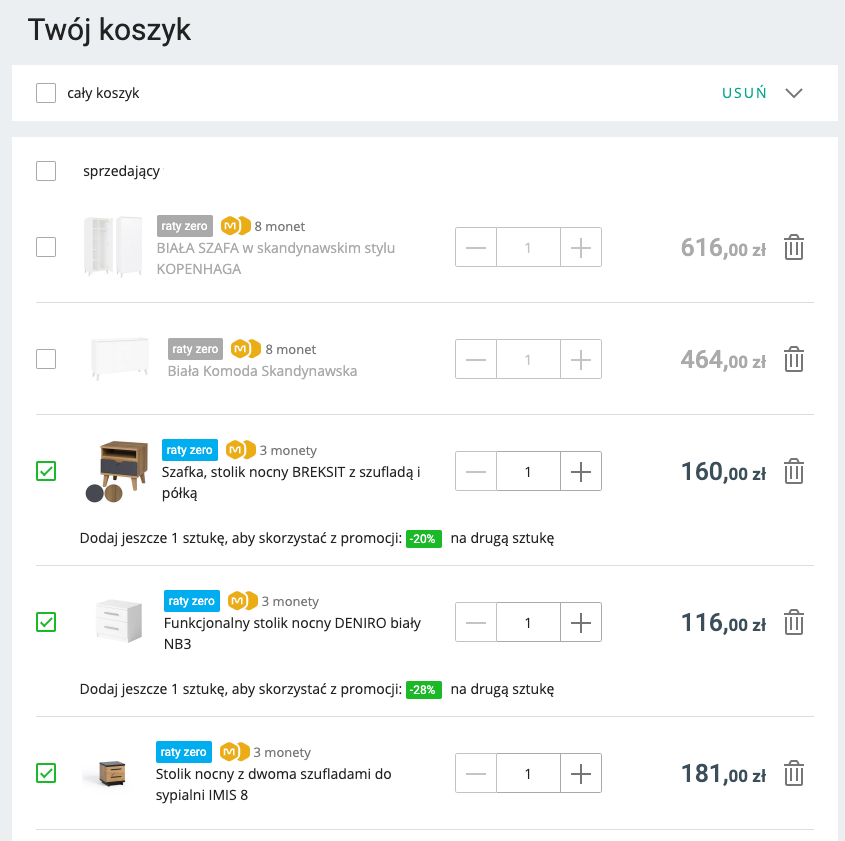Remove IMIS 8 stolik via trash icon

coord(794,773)
